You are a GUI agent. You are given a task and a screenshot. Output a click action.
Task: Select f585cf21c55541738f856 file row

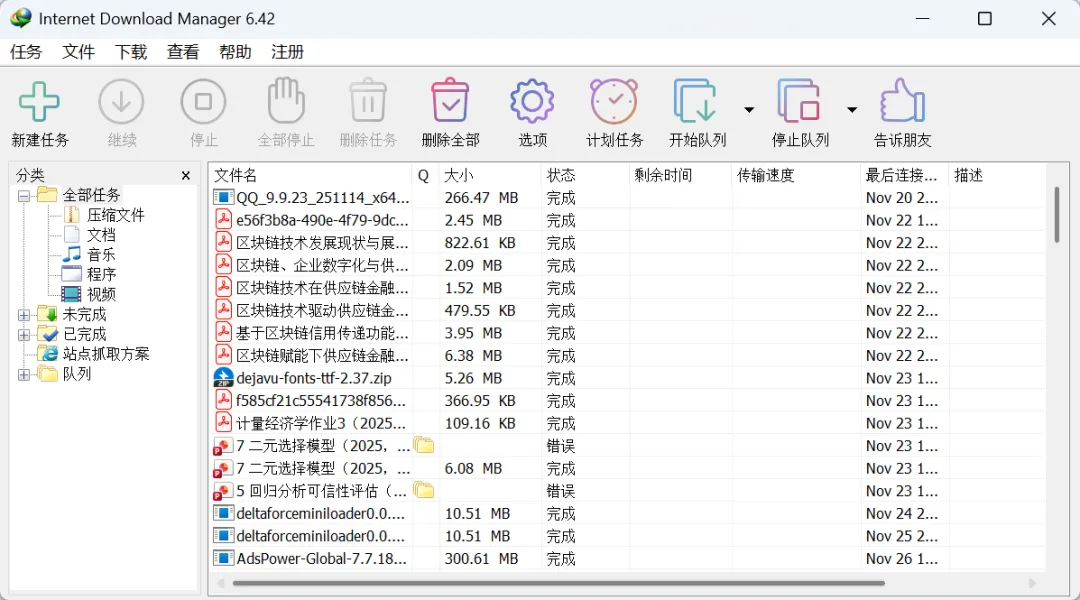(x=627, y=400)
